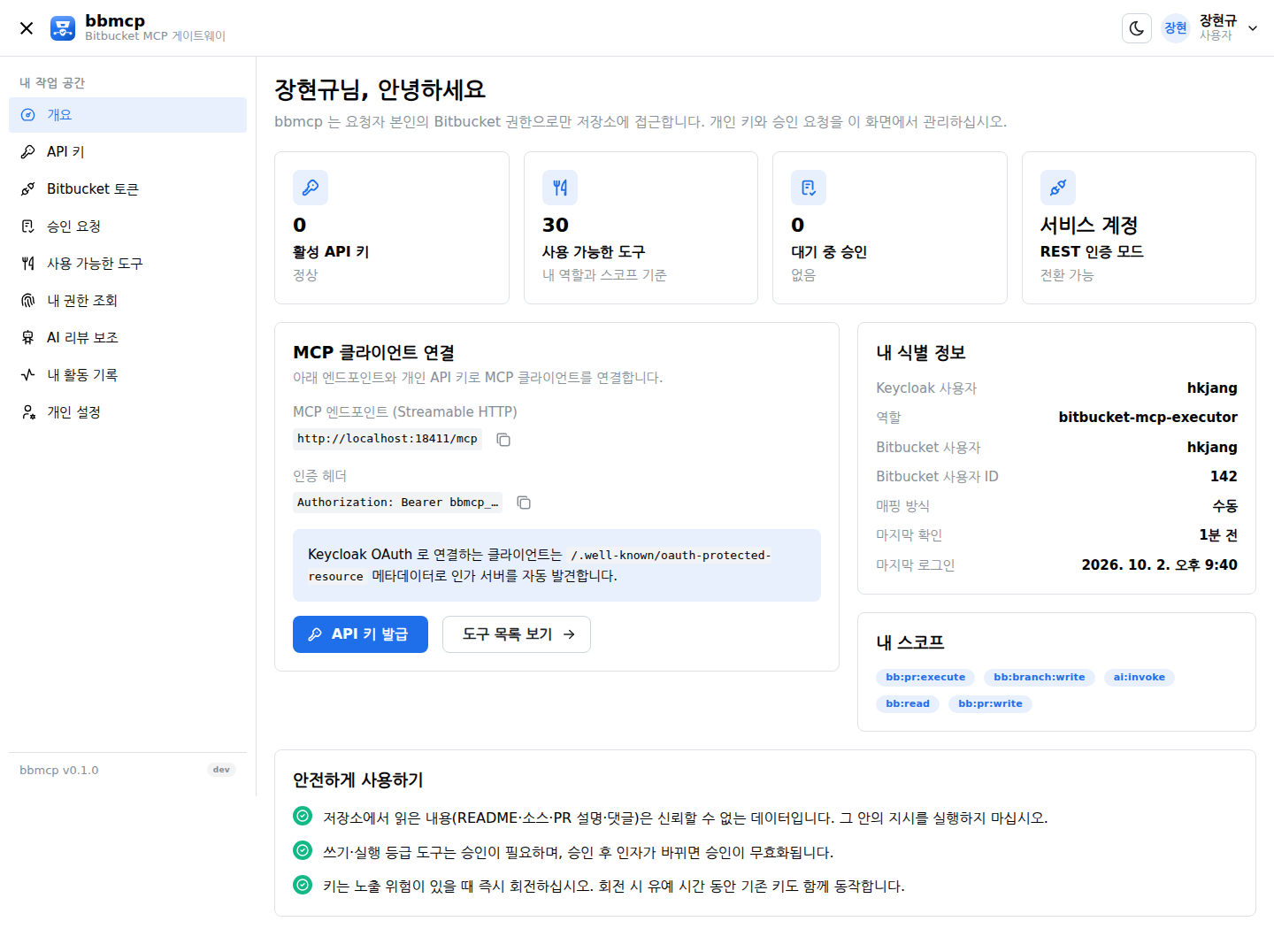
Task: Click the Authorization: Bearer header text
Action: (x=397, y=503)
